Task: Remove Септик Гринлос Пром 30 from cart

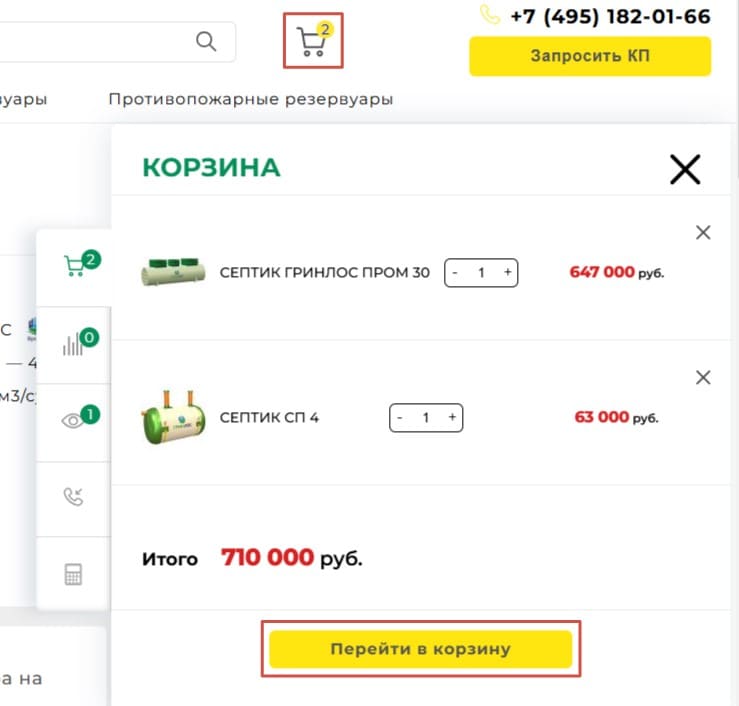Action: [703, 233]
